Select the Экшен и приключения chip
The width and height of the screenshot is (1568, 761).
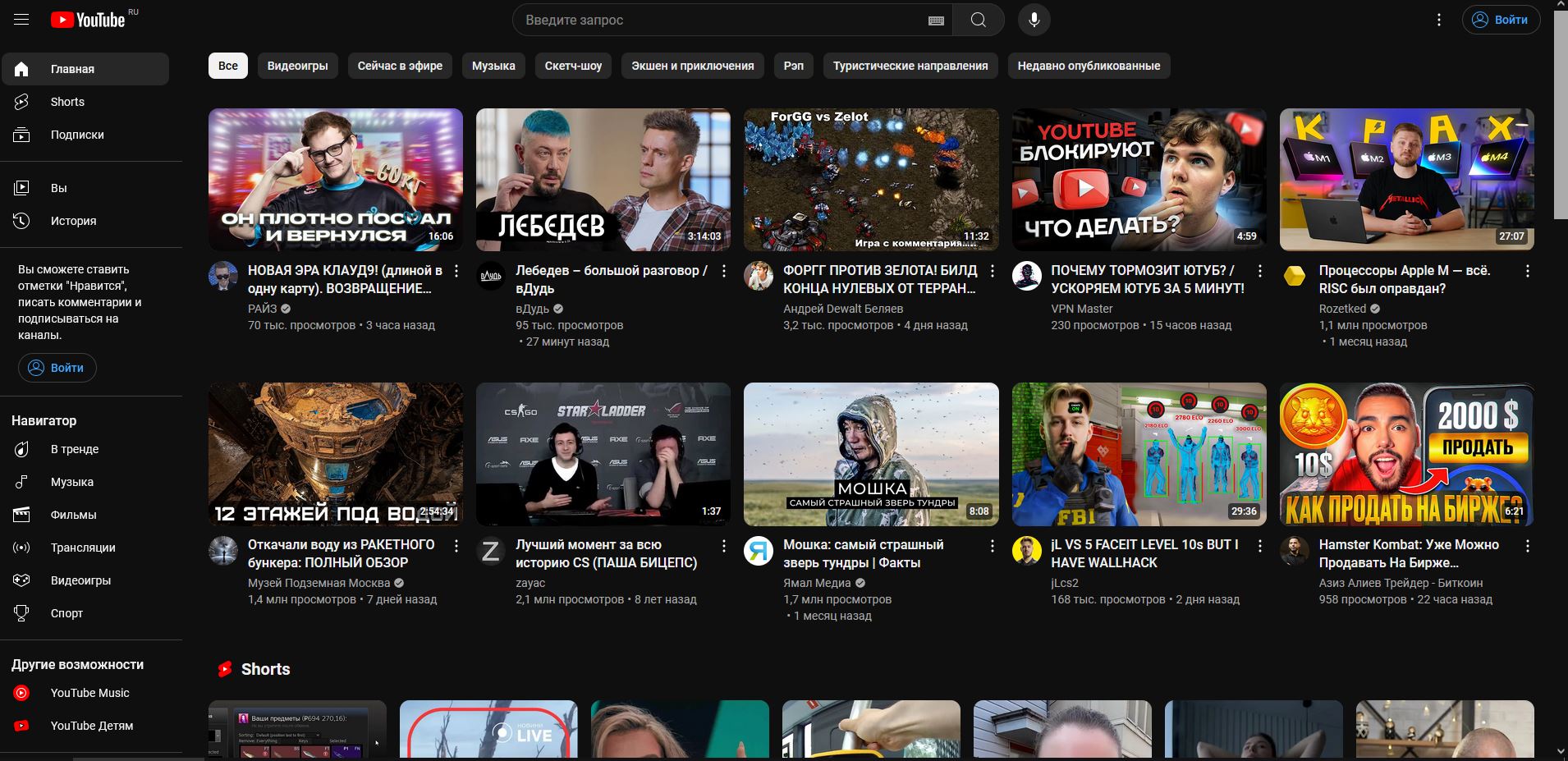coord(693,66)
